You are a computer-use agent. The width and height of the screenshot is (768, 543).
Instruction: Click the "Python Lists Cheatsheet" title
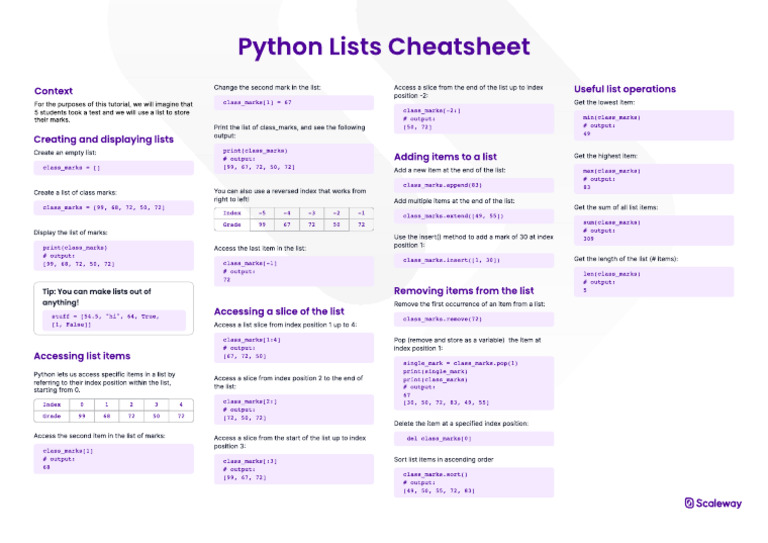pos(384,47)
